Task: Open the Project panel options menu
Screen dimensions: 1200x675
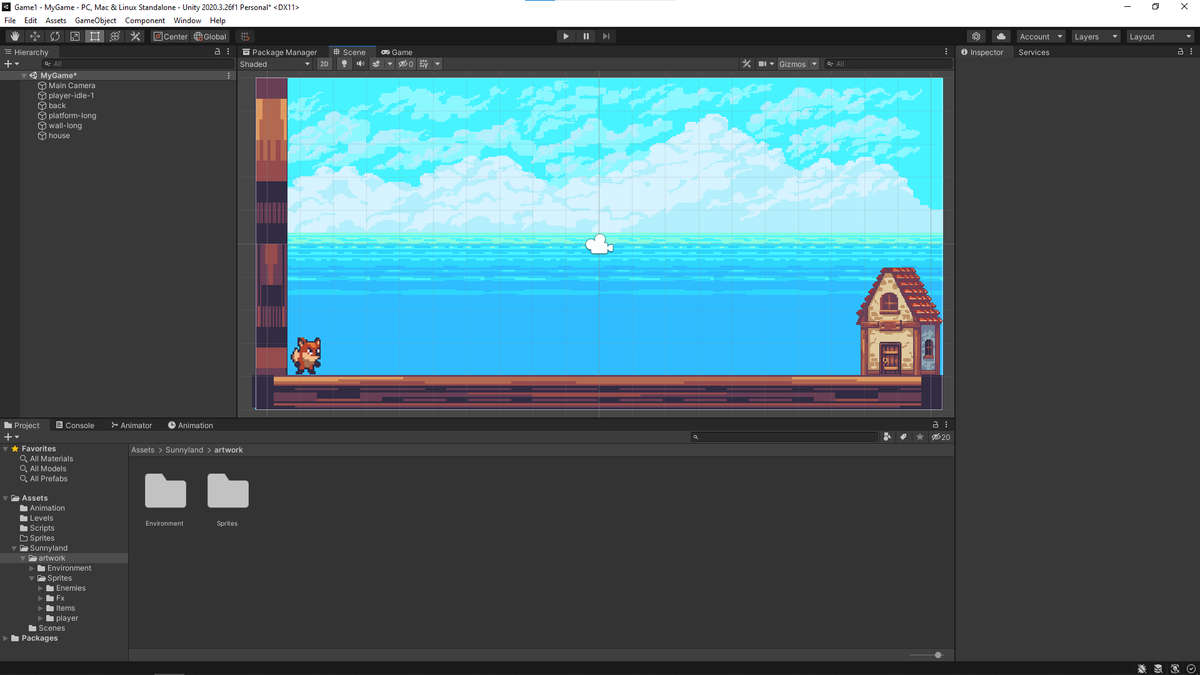Action: (x=946, y=425)
